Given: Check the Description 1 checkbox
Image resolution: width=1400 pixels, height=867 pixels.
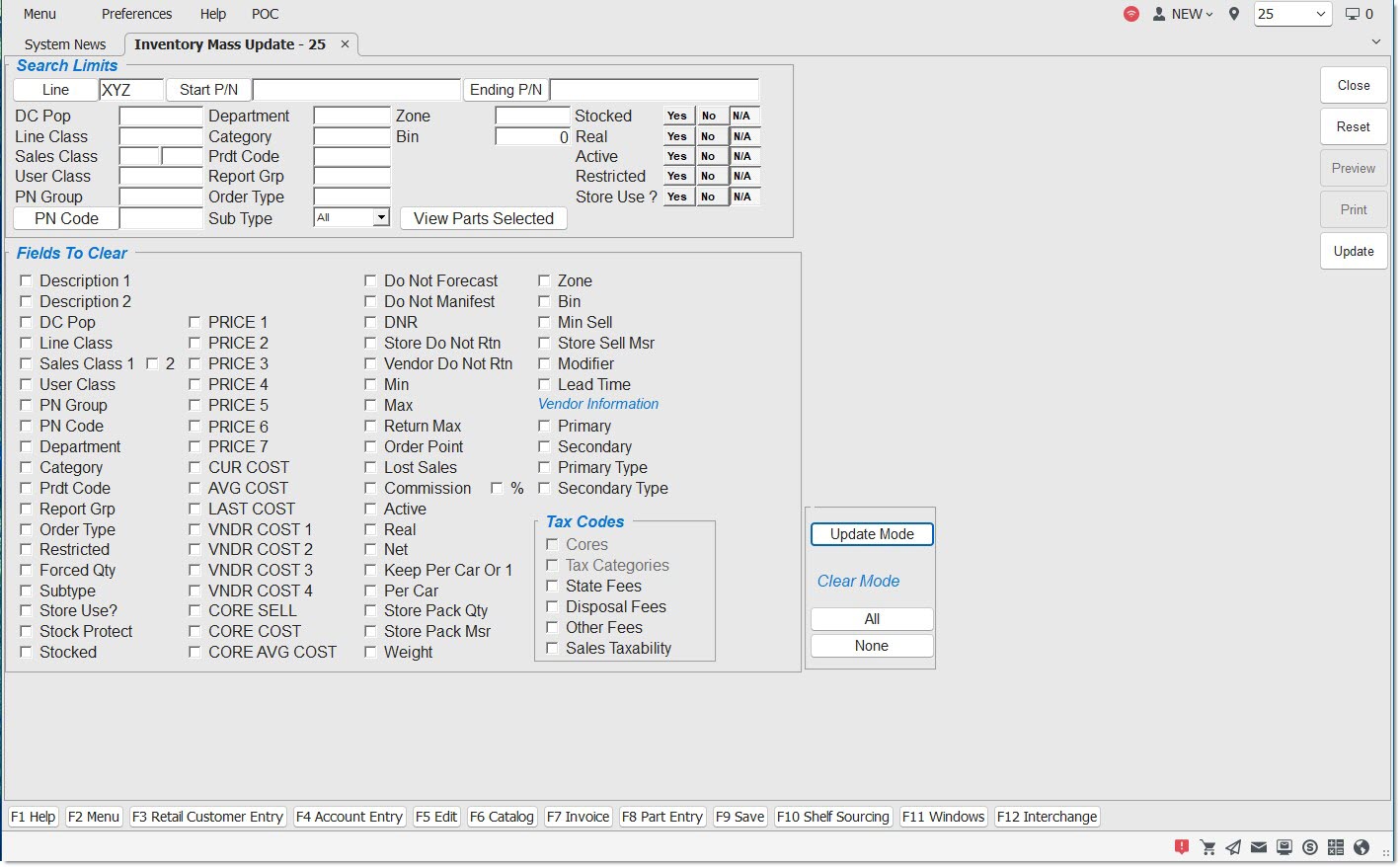Looking at the screenshot, I should point(27,280).
